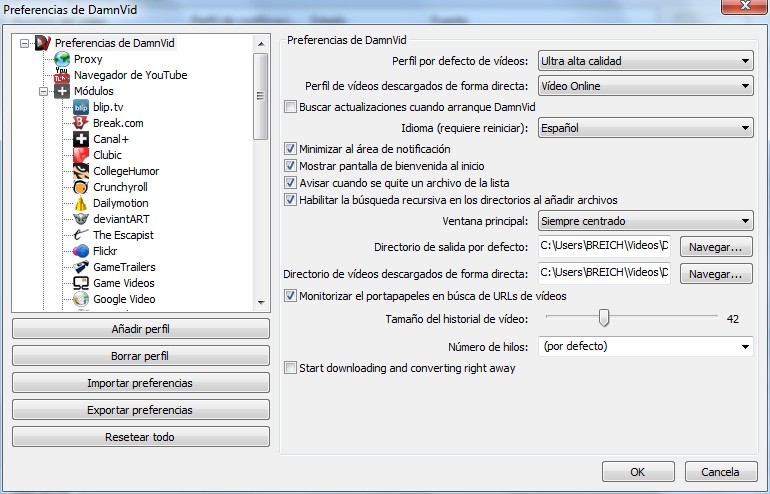
Task: Open Ventana principal dropdown
Action: point(645,221)
